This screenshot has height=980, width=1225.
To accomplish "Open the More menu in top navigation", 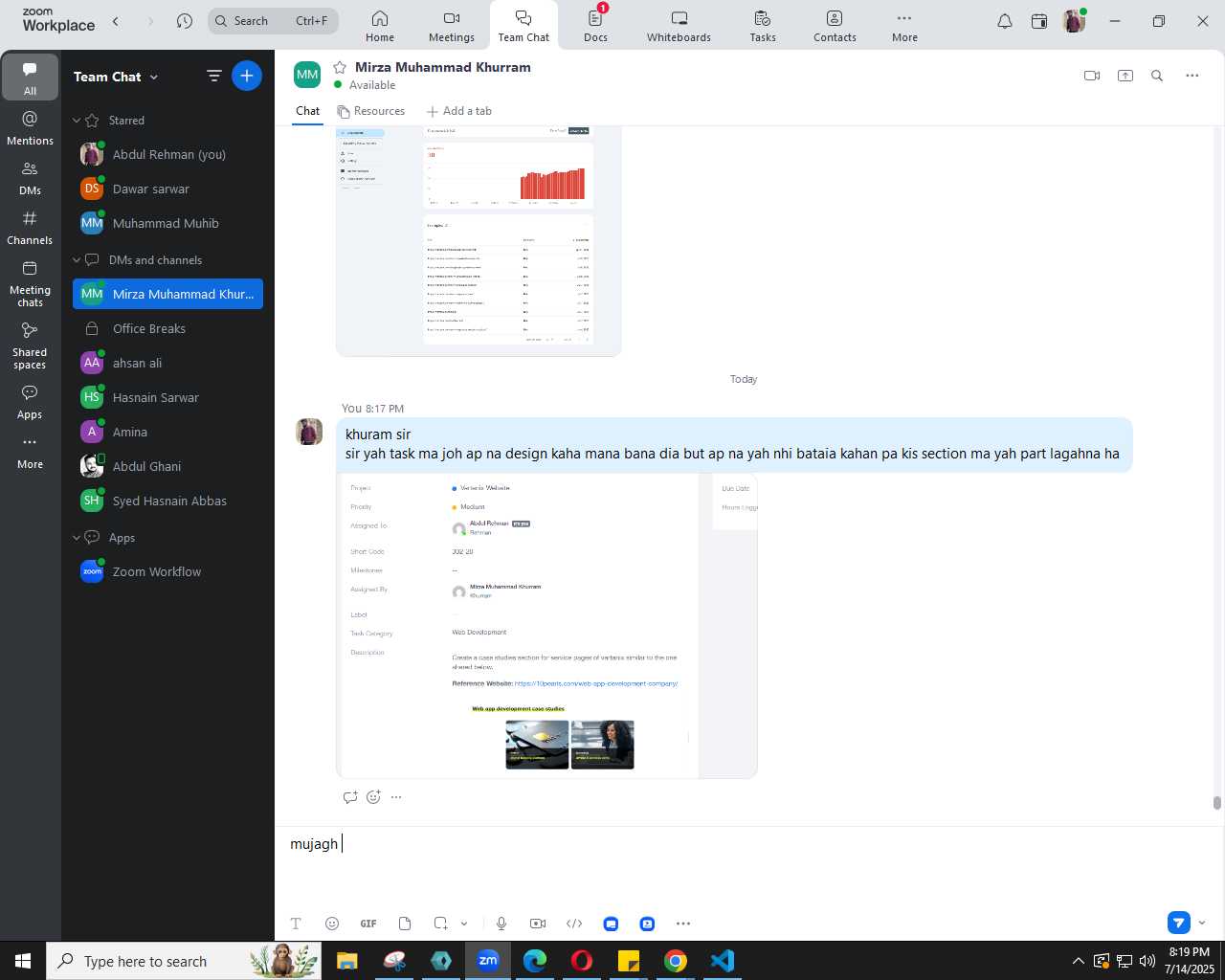I will click(904, 26).
